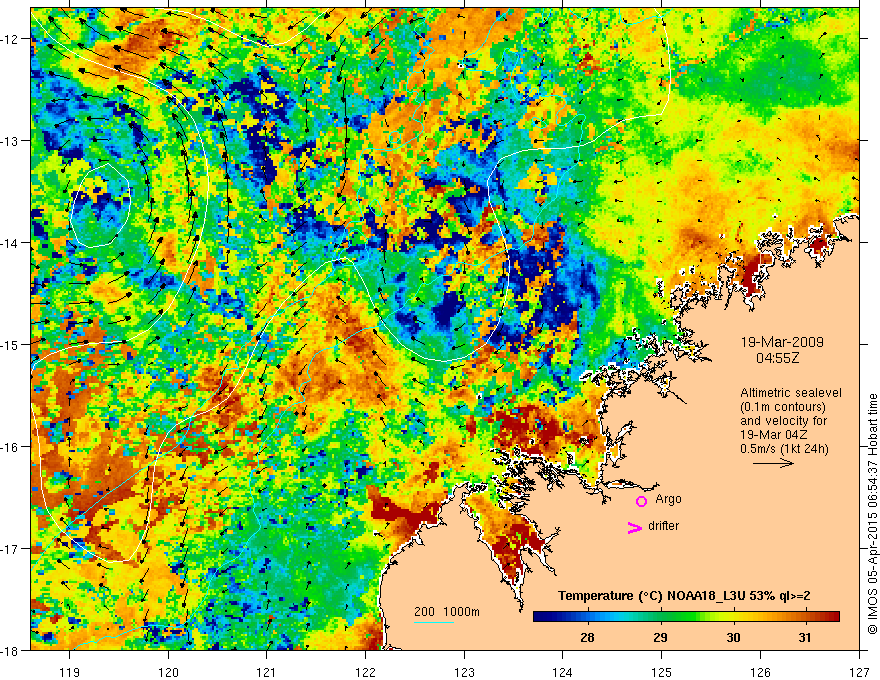
Task: Click the latitude axis label -17
Action: click(10, 549)
